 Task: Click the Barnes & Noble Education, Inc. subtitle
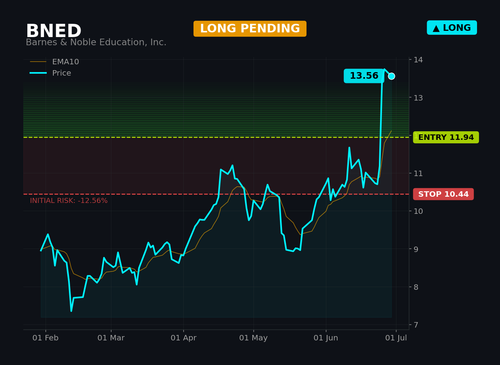[96, 42]
